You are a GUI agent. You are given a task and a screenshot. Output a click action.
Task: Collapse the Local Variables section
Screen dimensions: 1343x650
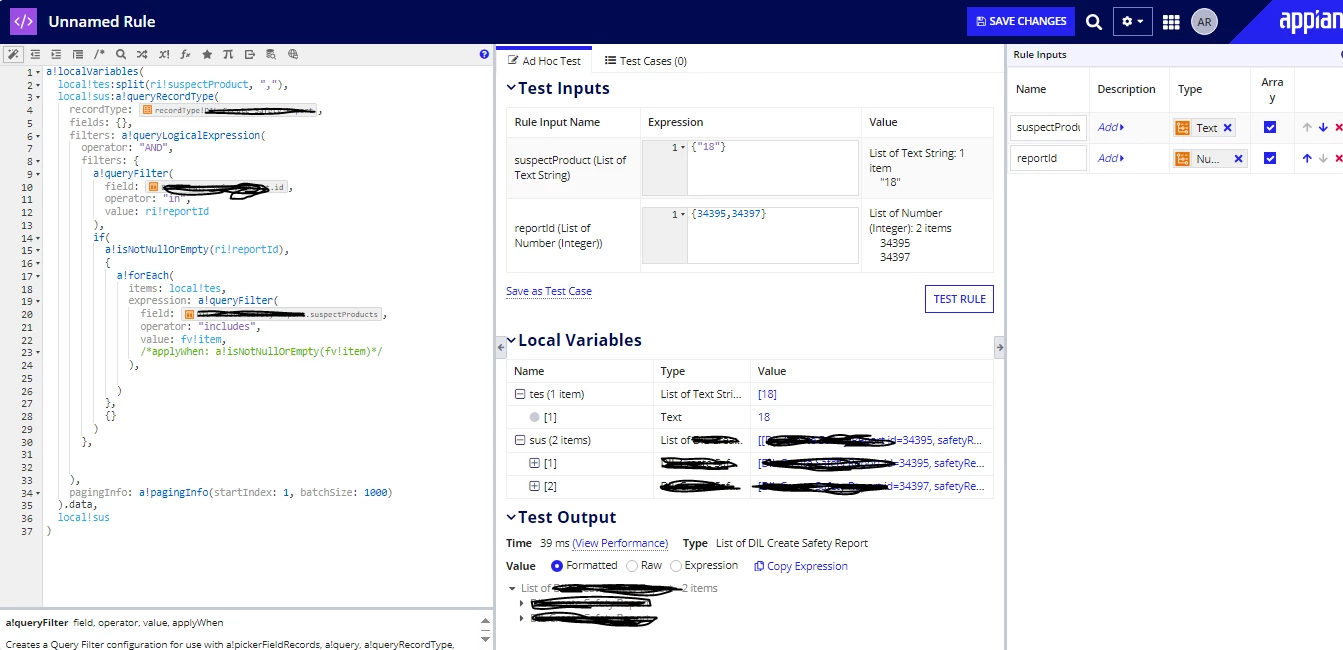coord(511,341)
